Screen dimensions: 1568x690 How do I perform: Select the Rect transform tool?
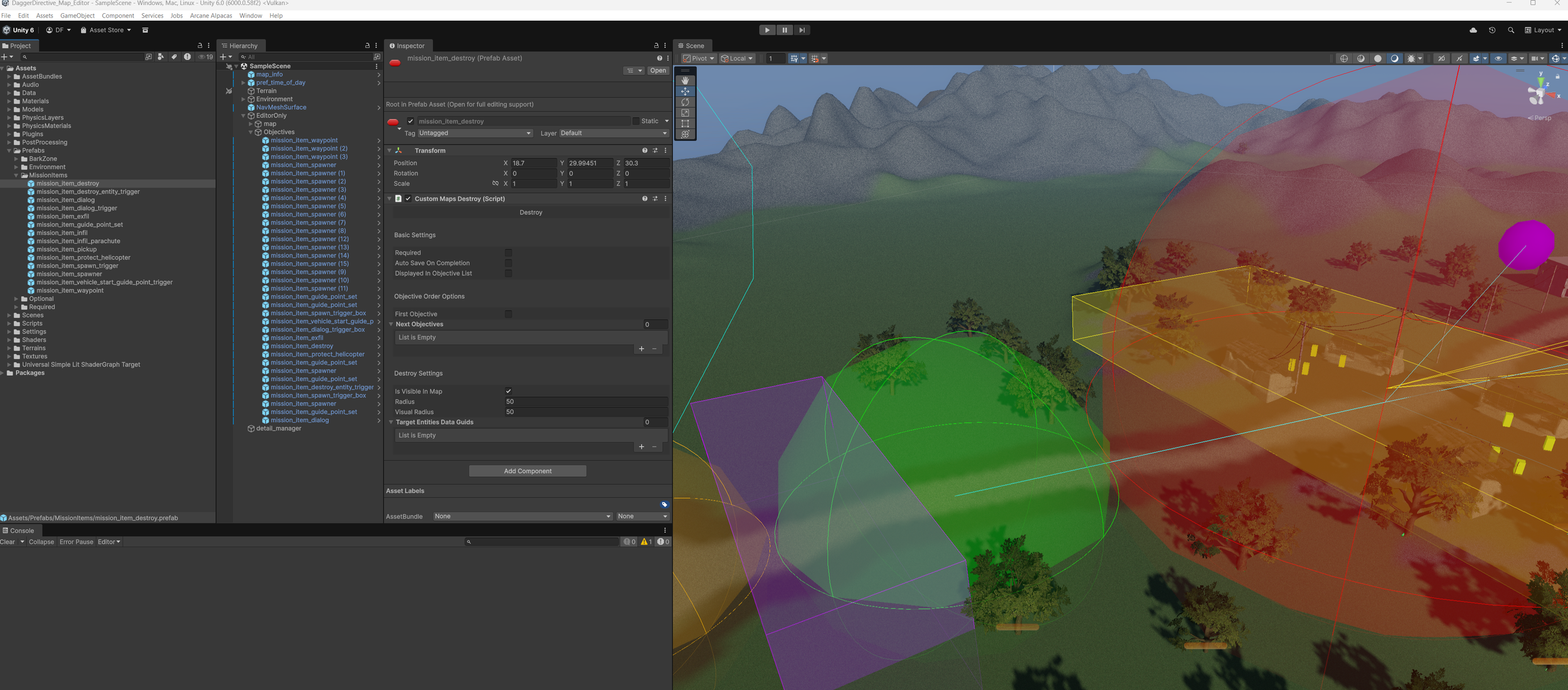[685, 124]
